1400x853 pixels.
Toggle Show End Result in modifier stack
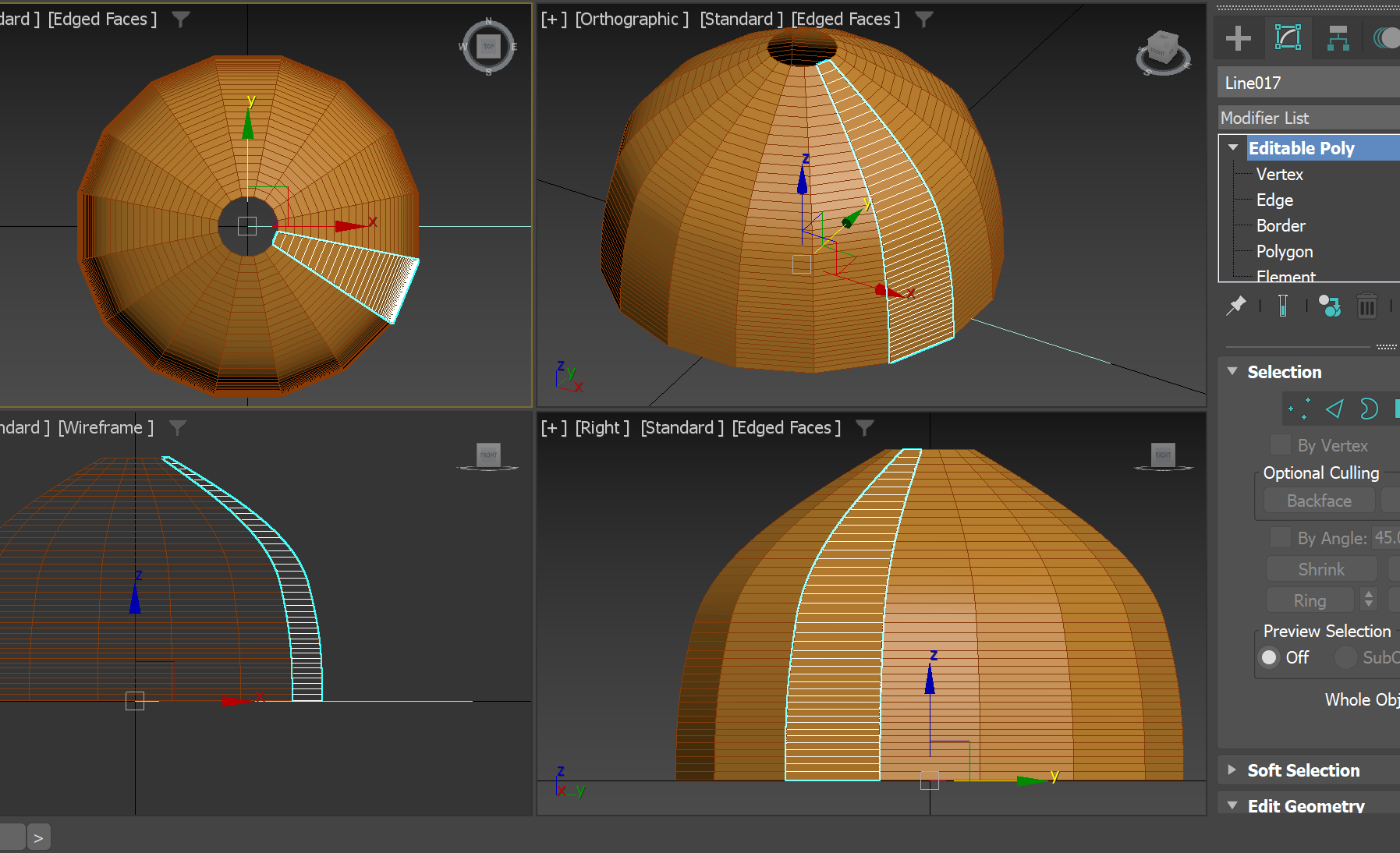(x=1283, y=306)
